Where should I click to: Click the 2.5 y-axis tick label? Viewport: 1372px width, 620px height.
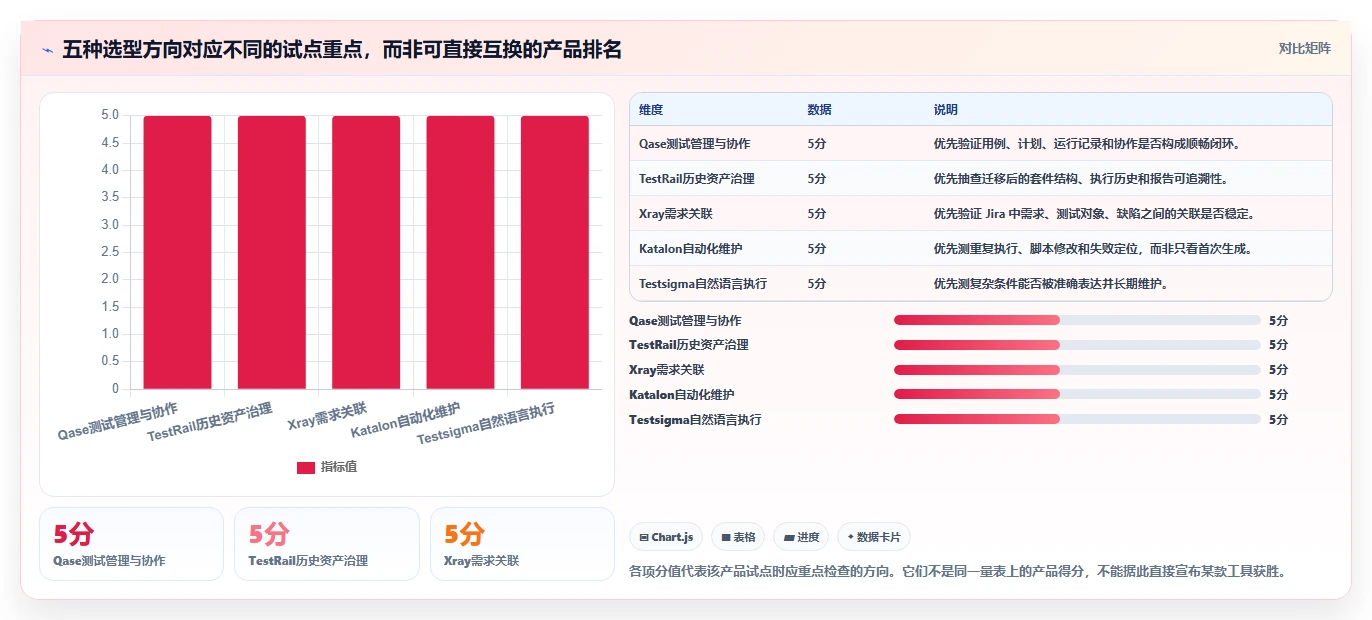(110, 252)
